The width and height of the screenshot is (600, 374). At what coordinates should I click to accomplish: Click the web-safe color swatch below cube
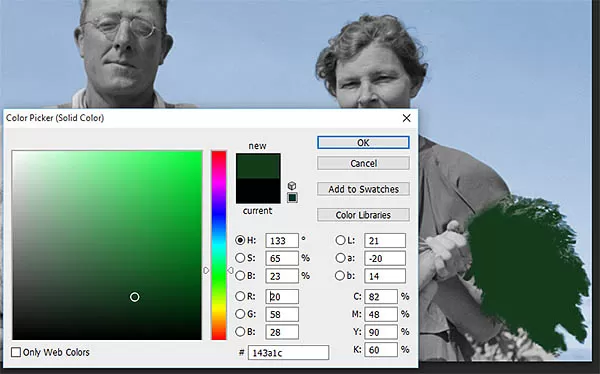[x=292, y=198]
